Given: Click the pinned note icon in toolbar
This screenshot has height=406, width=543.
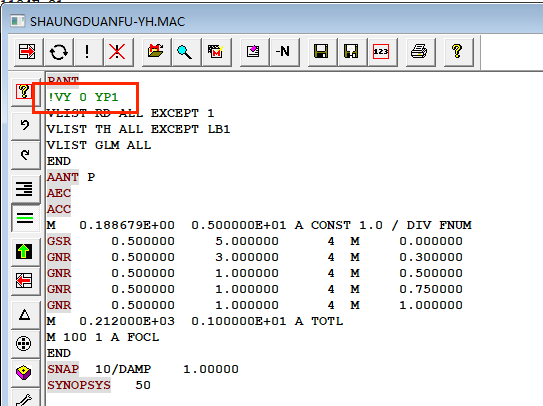Looking at the screenshot, I should (x=254, y=52).
